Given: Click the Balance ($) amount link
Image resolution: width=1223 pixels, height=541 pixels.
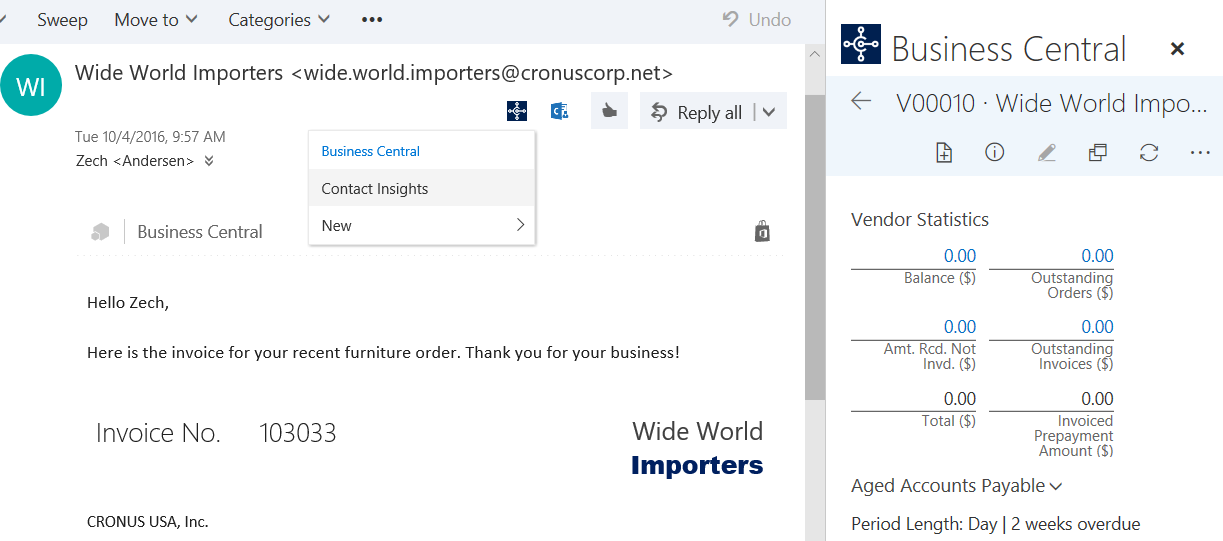Looking at the screenshot, I should coord(959,256).
